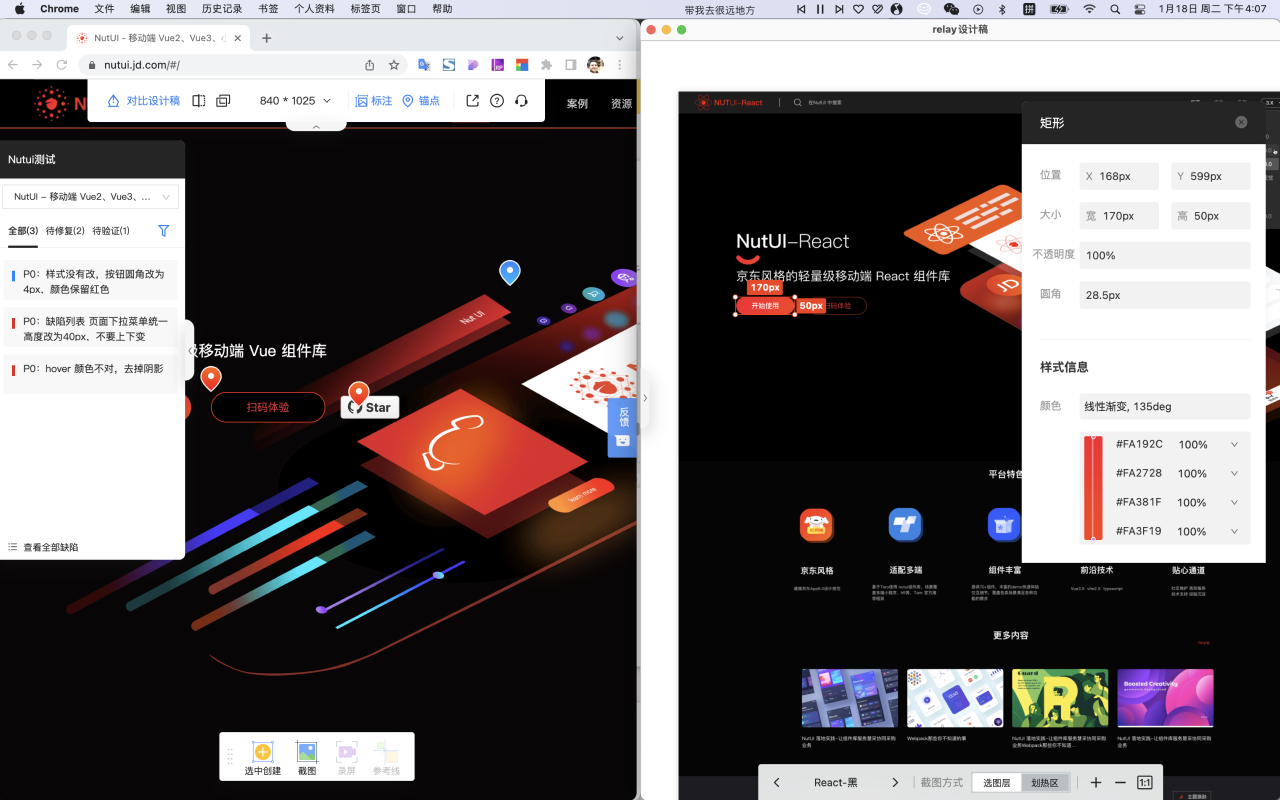Click the opacity 100% field

tap(1165, 255)
